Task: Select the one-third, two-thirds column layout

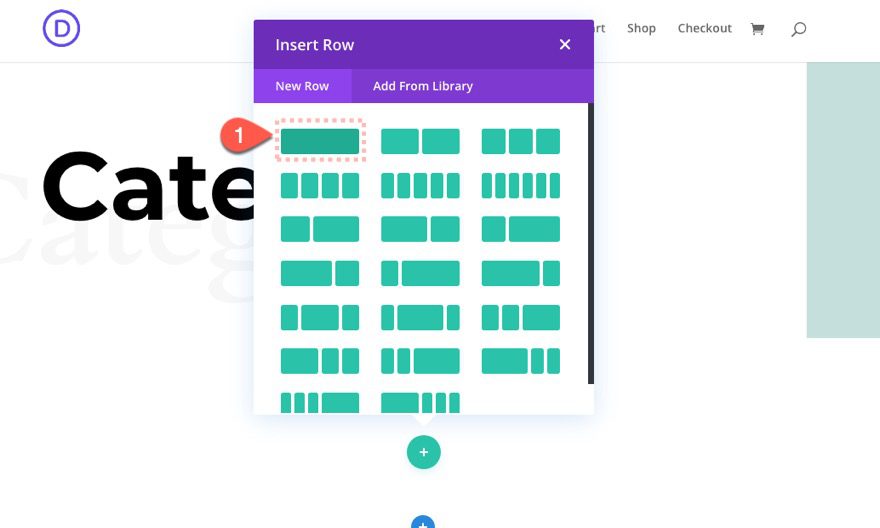Action: (520, 229)
